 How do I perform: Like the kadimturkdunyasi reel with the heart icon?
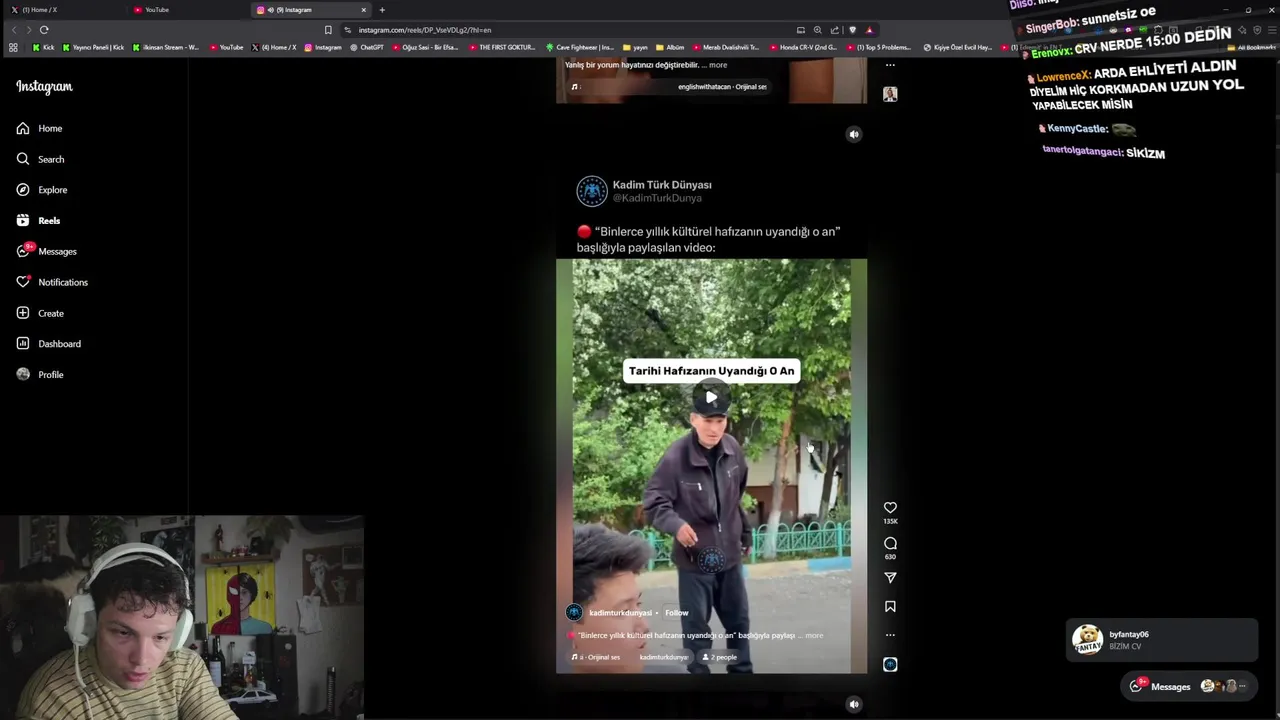click(x=890, y=508)
